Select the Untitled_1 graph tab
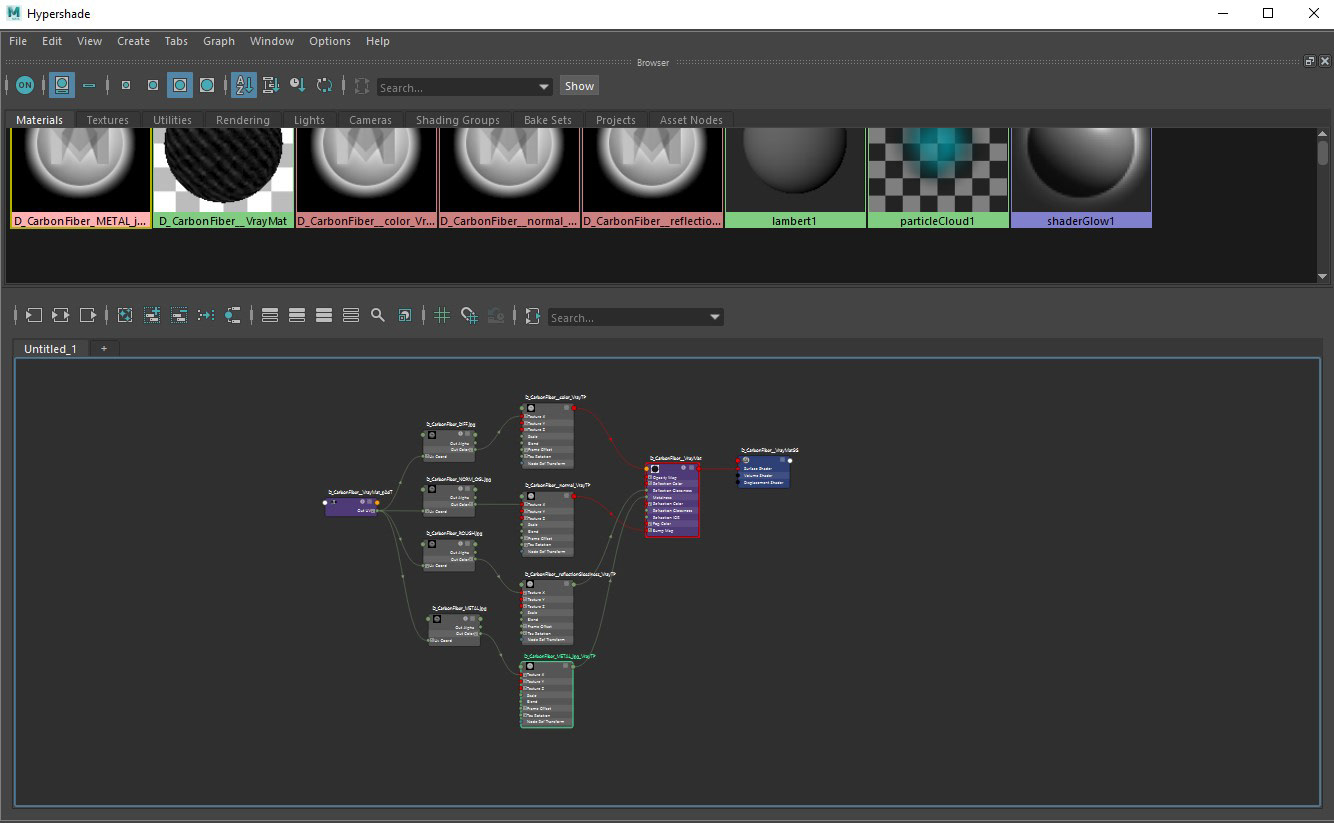Image resolution: width=1334 pixels, height=823 pixels. coord(50,348)
